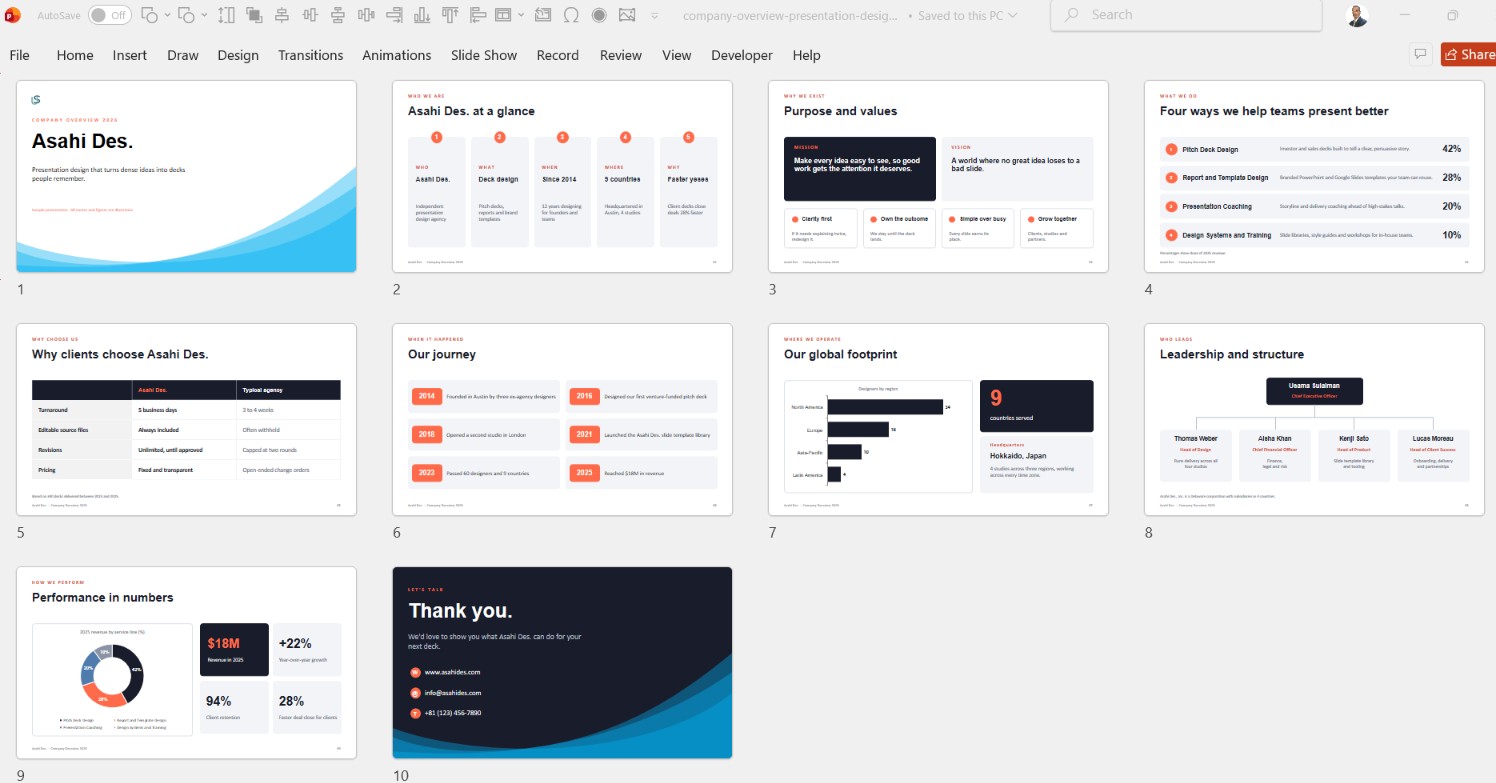Click the slide number 7 label
Viewport: 1496px width, 783px height.
click(x=772, y=533)
